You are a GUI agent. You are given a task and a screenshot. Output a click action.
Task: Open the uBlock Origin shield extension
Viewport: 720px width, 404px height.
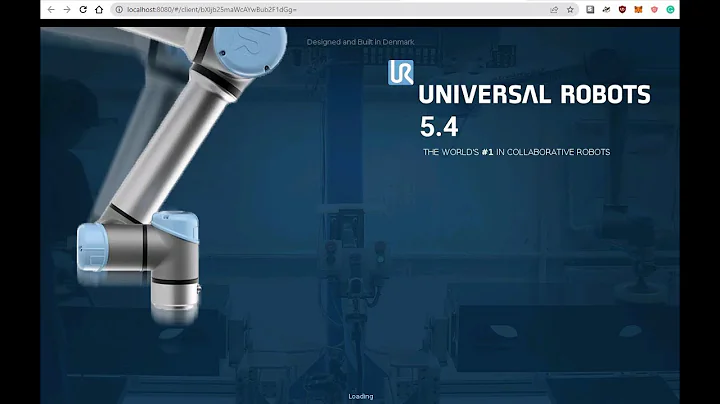click(x=622, y=10)
